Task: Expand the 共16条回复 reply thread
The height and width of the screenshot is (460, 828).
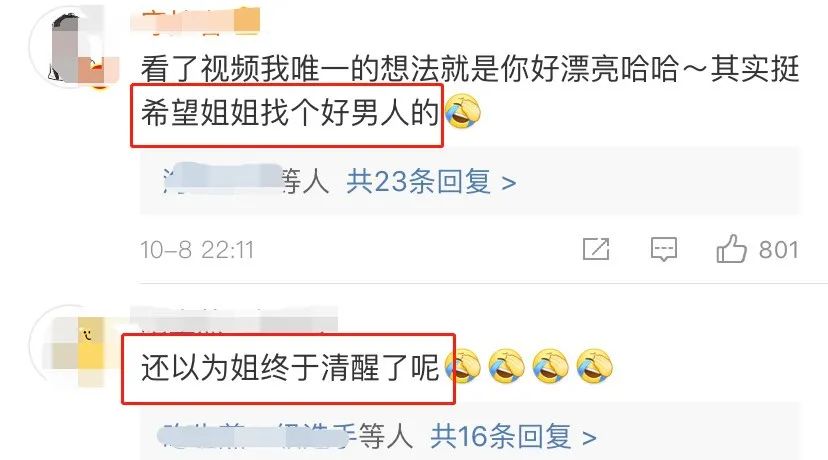Action: (x=513, y=437)
